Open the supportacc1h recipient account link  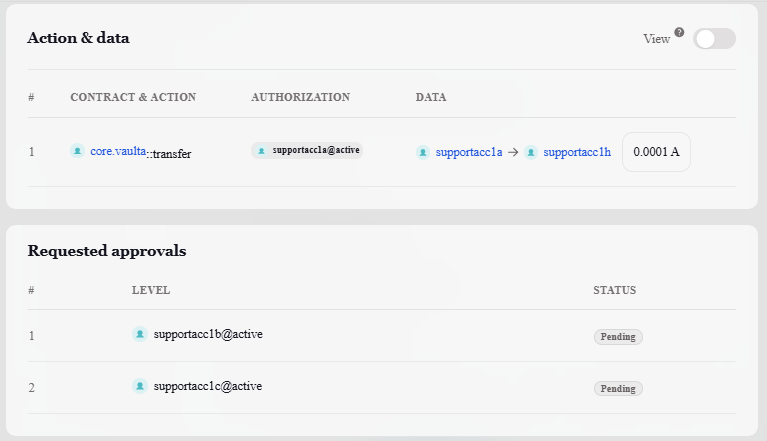[577, 152]
